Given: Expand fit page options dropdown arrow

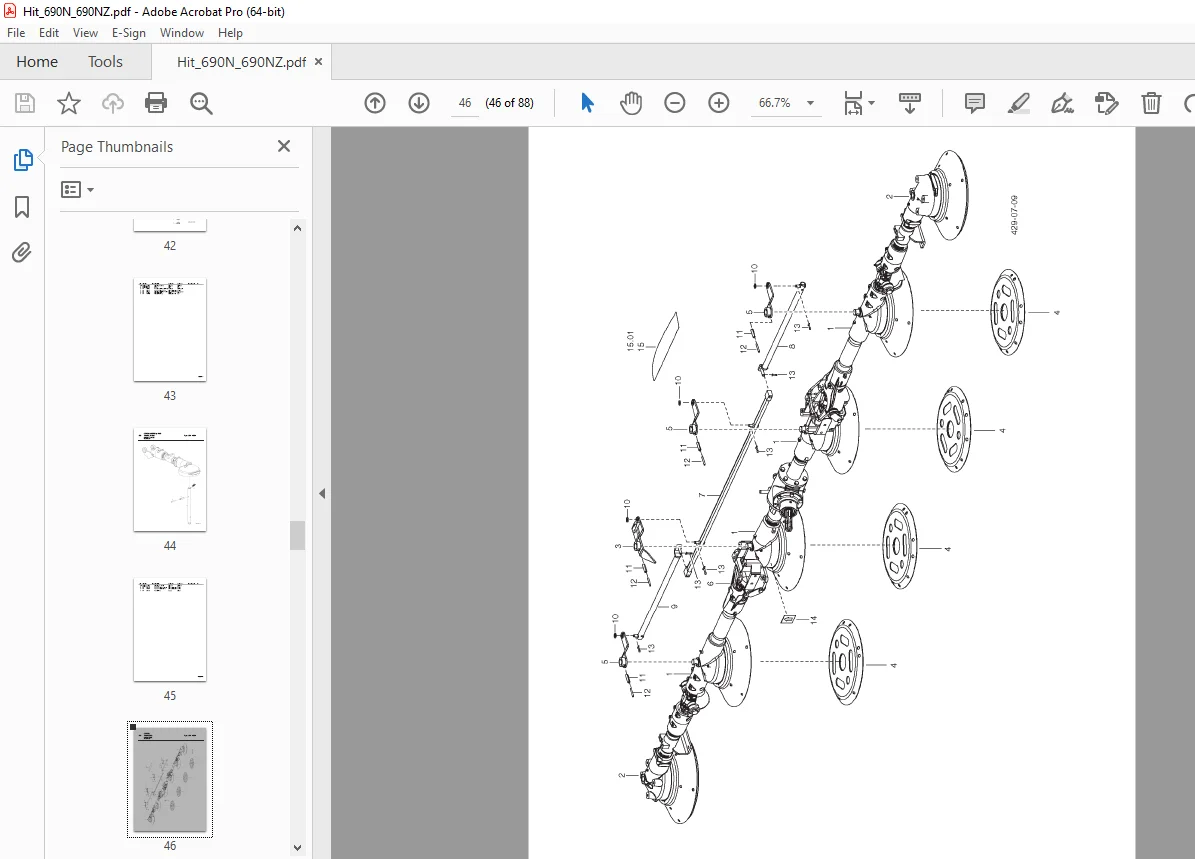Looking at the screenshot, I should point(872,103).
